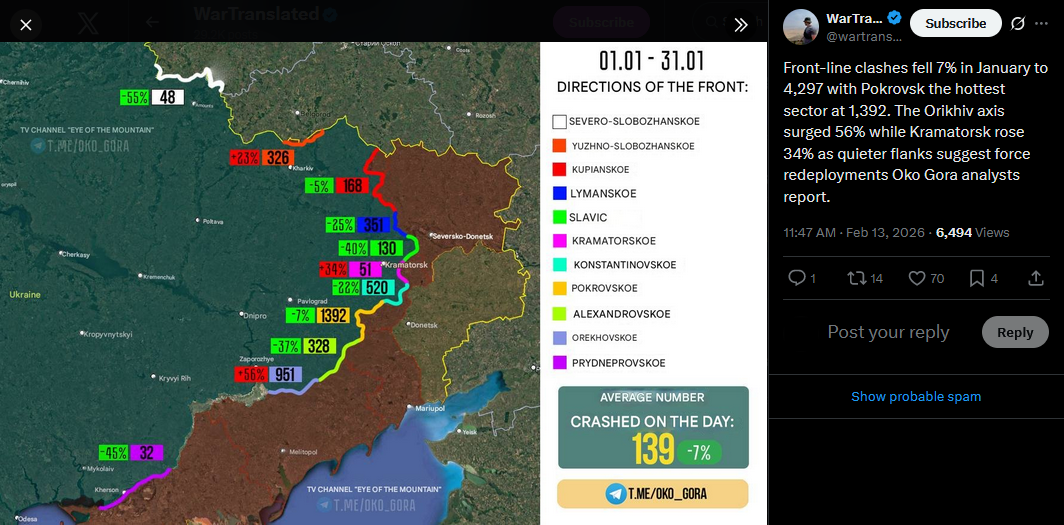Subscribe to WarTranslated in post panel

[955, 23]
